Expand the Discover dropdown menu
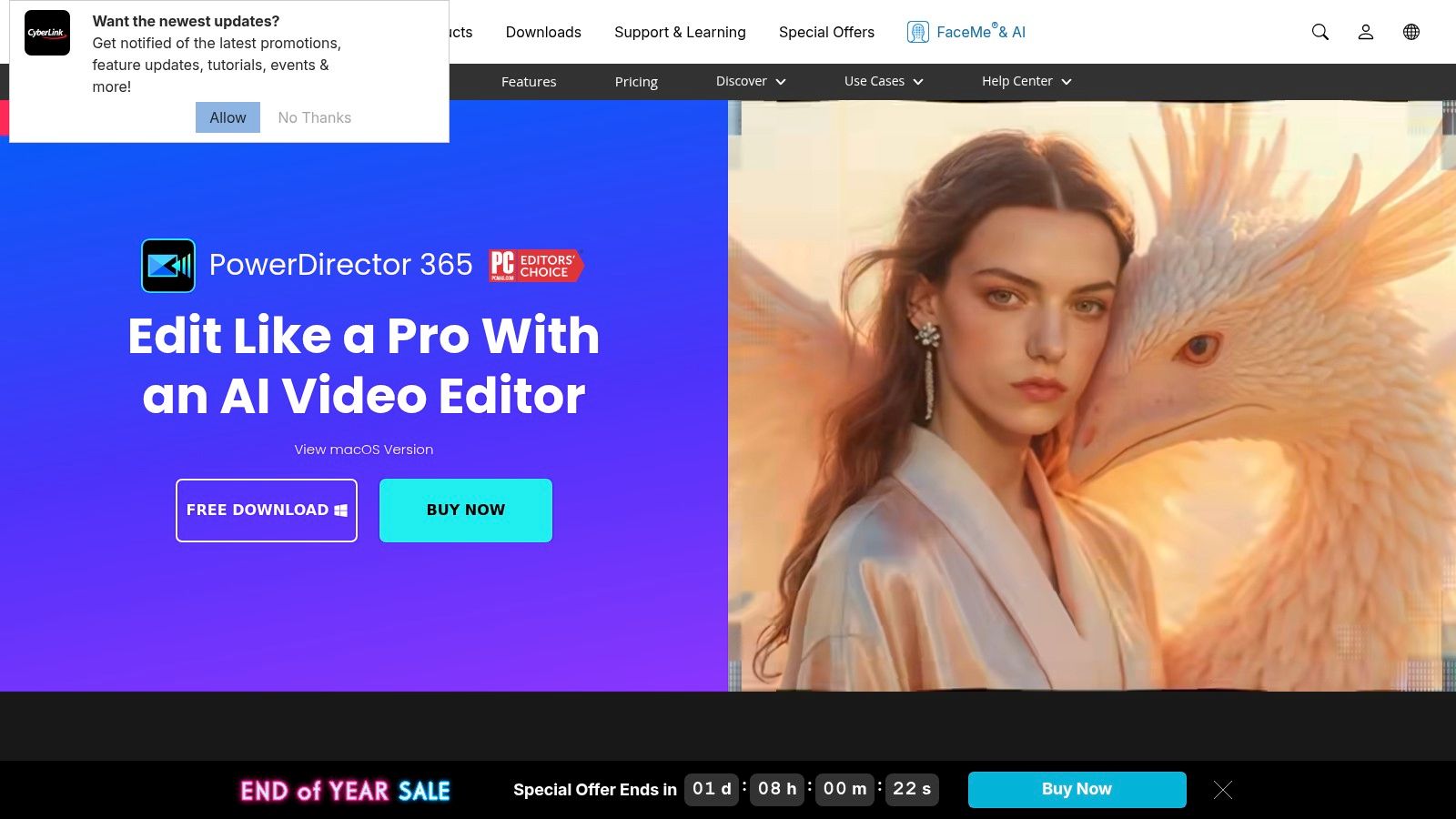 click(750, 81)
